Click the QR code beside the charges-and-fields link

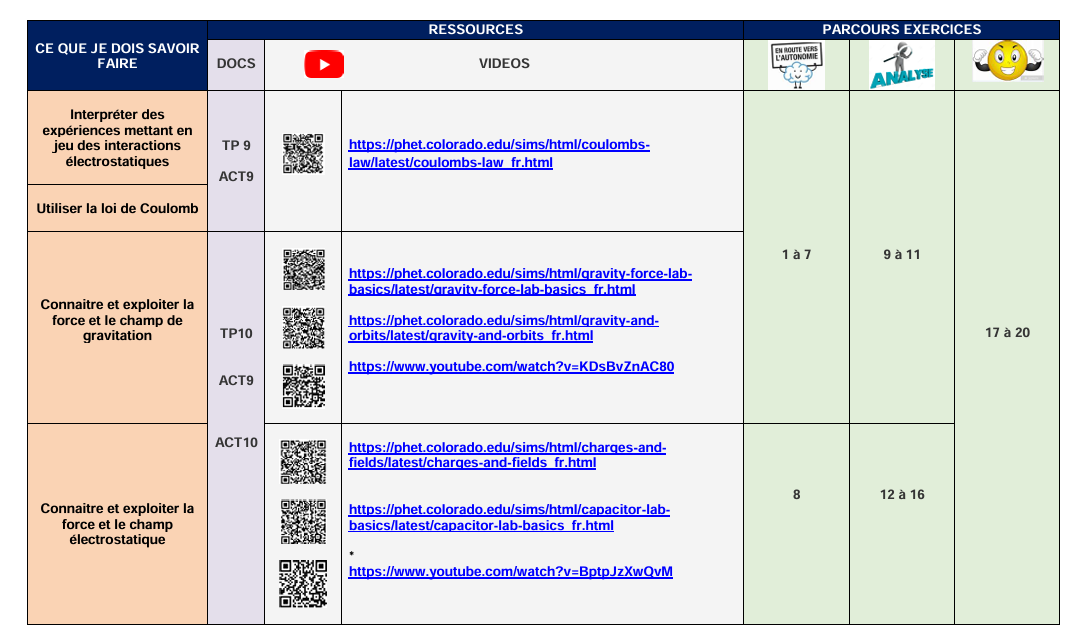point(303,463)
